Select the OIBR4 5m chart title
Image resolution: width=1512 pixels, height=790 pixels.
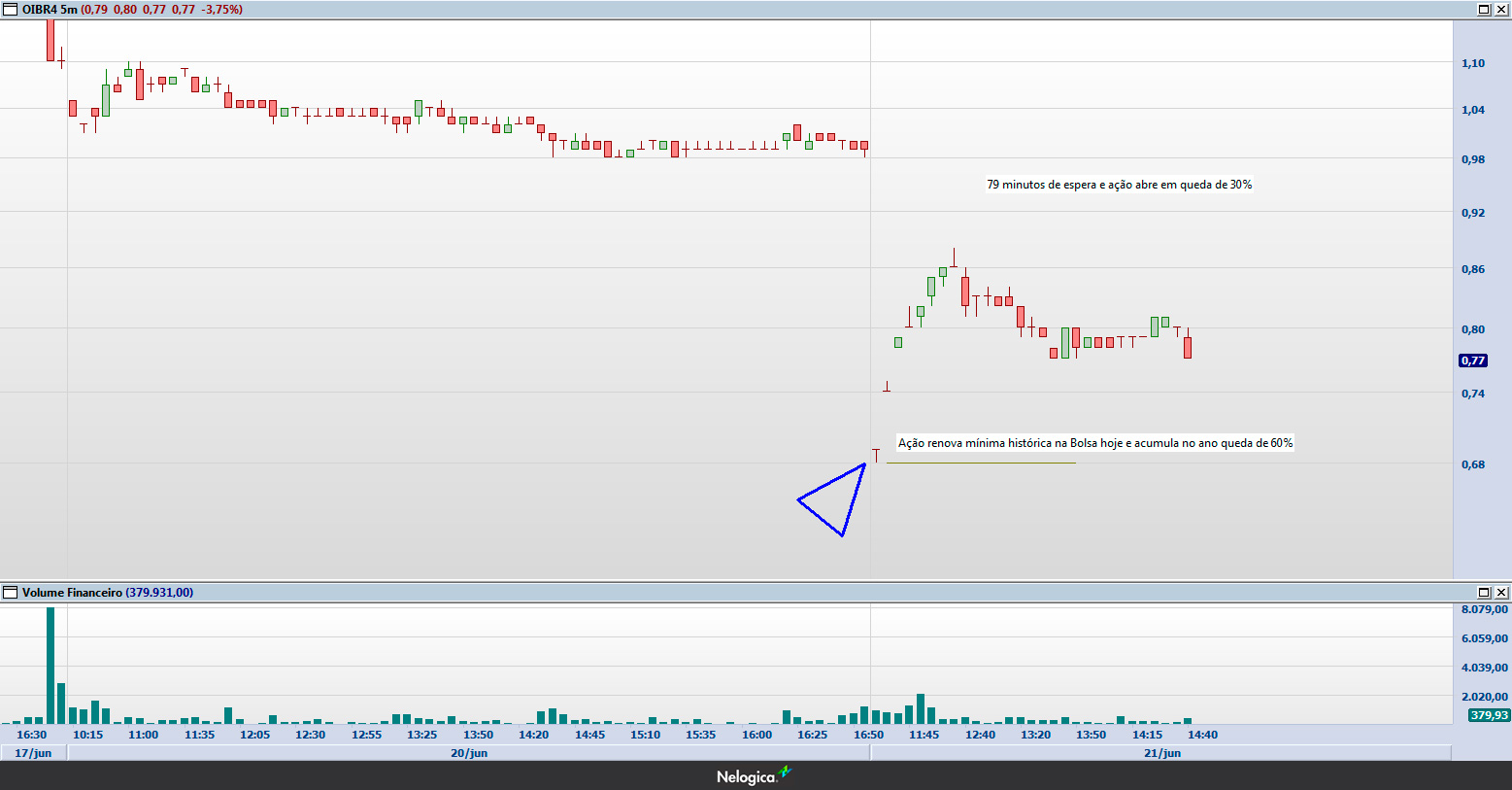point(50,10)
